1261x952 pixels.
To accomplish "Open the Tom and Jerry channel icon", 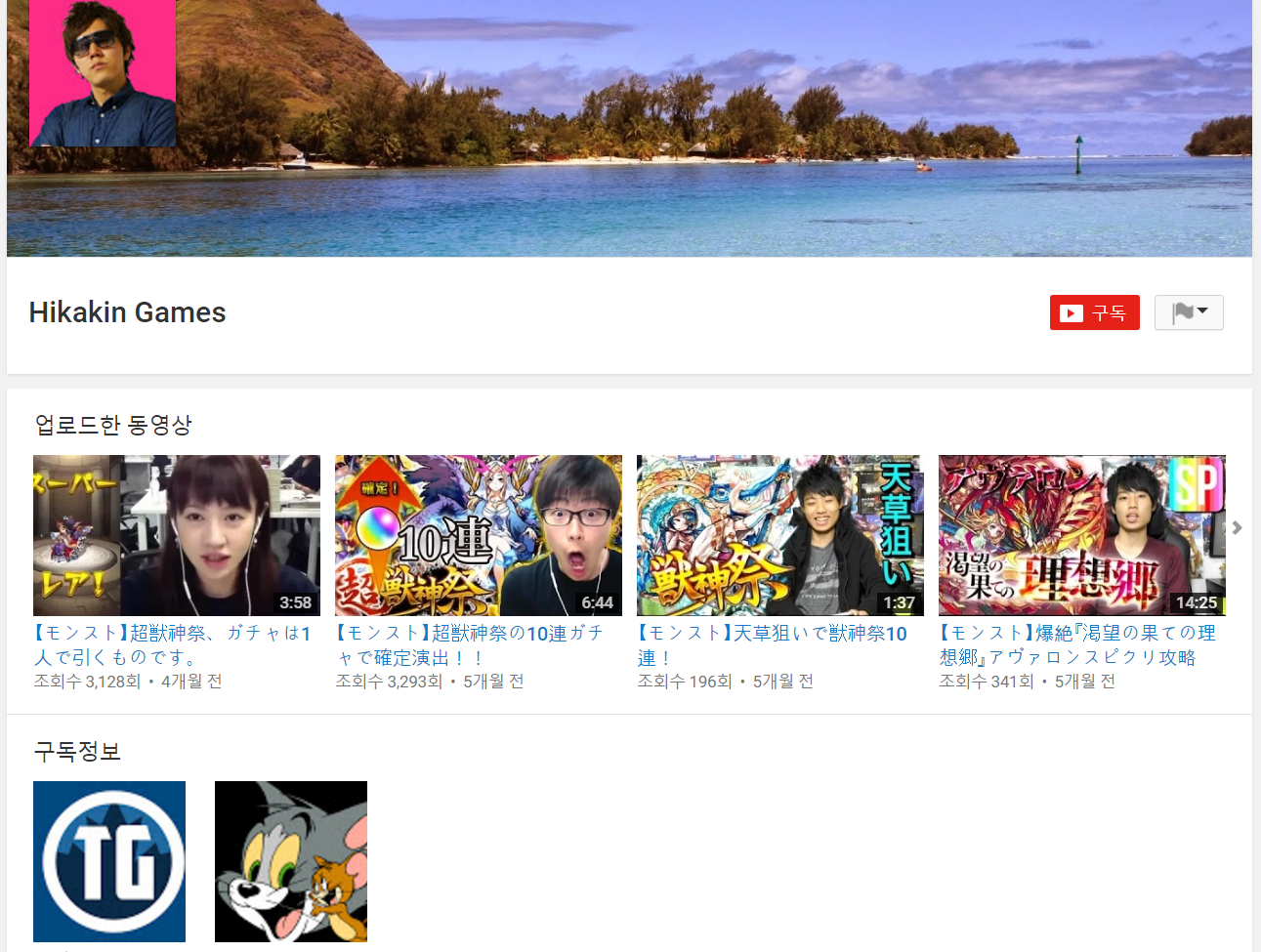I will 290,860.
